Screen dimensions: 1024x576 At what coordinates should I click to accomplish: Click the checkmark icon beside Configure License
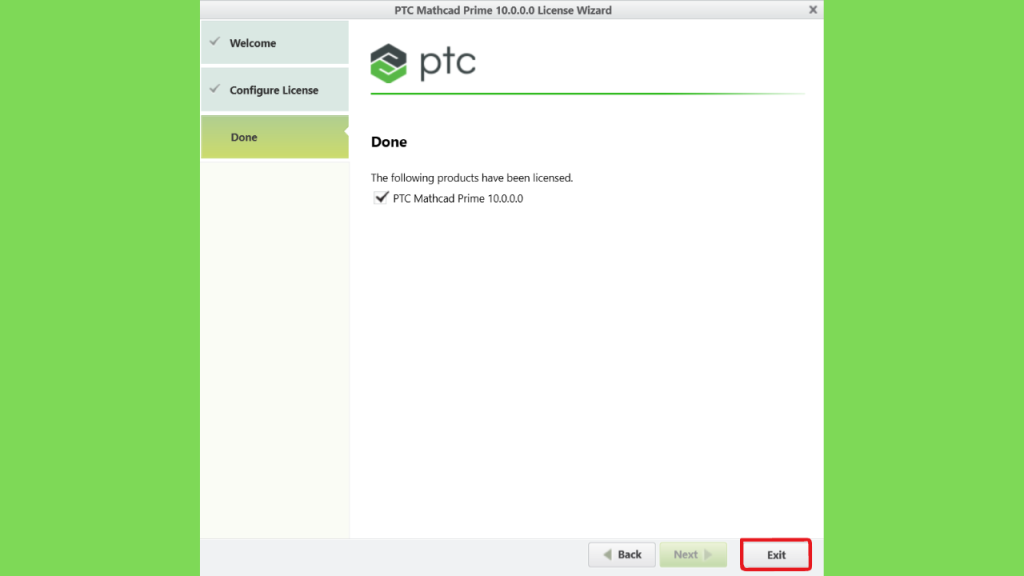coord(215,89)
